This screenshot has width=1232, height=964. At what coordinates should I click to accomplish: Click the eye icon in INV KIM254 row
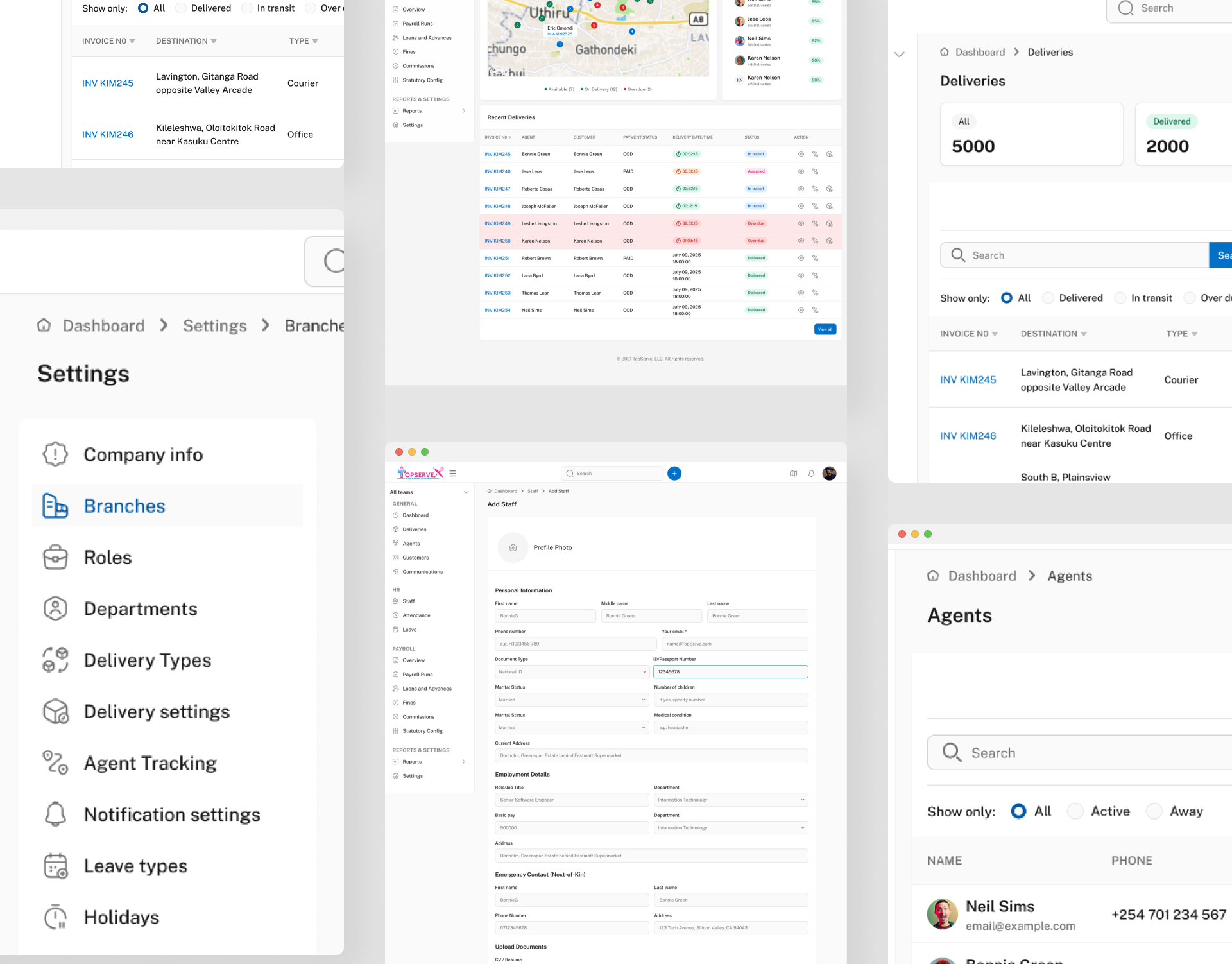(801, 310)
